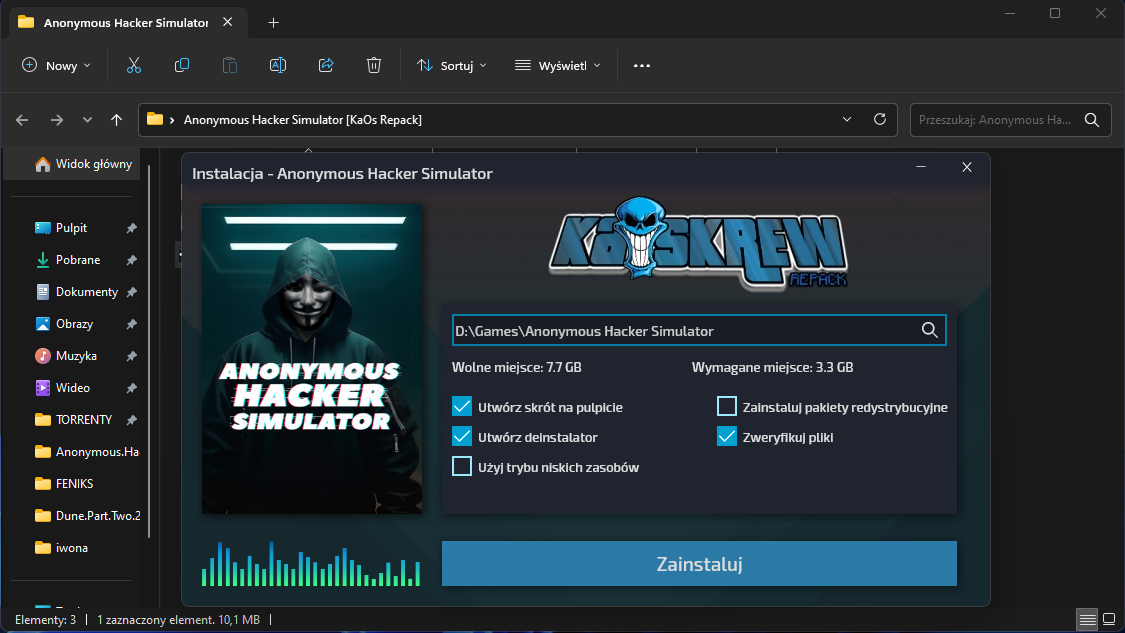Go back with the left arrow

(22, 120)
